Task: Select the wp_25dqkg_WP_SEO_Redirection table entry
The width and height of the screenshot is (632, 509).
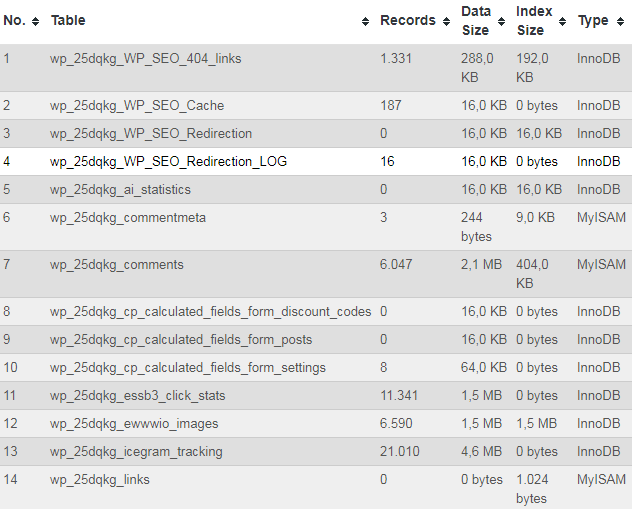Action: click(151, 133)
